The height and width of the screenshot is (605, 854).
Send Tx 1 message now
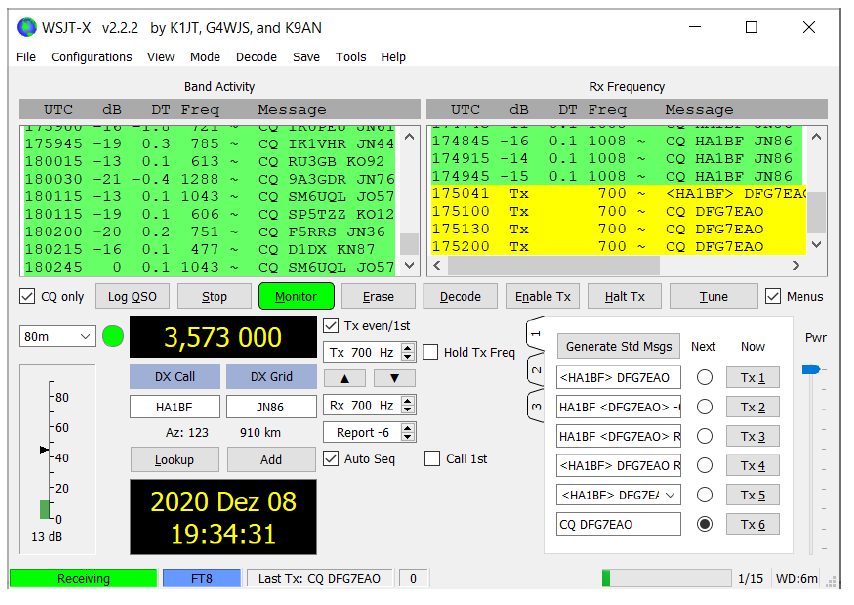753,377
